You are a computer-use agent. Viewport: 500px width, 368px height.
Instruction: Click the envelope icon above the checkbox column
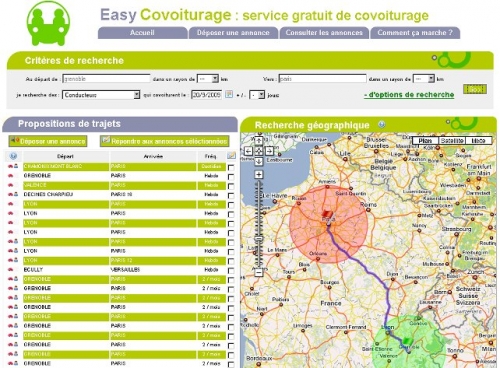tap(231, 156)
